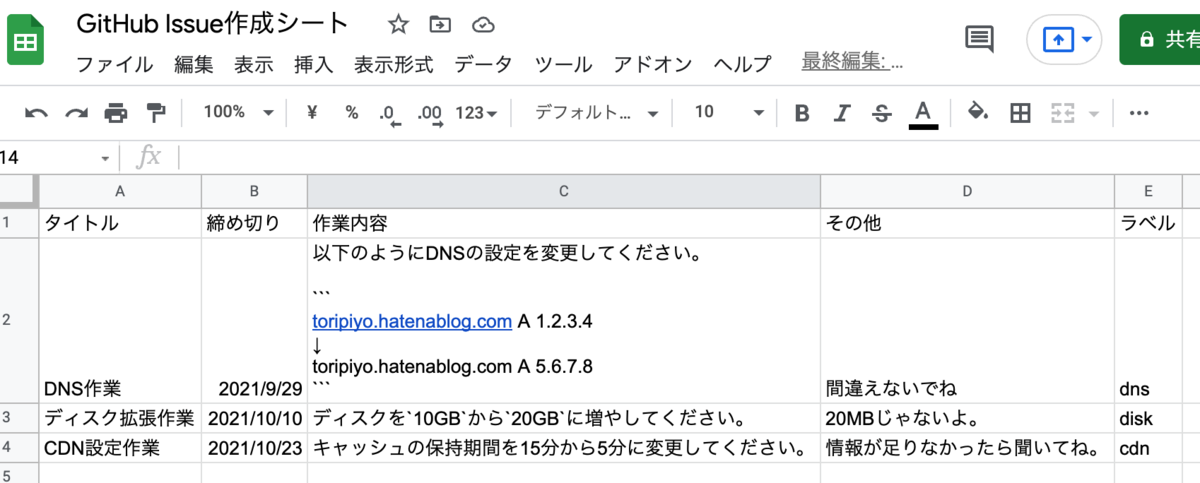Select row 2 header
The image size is (1200, 483).
tap(19, 321)
